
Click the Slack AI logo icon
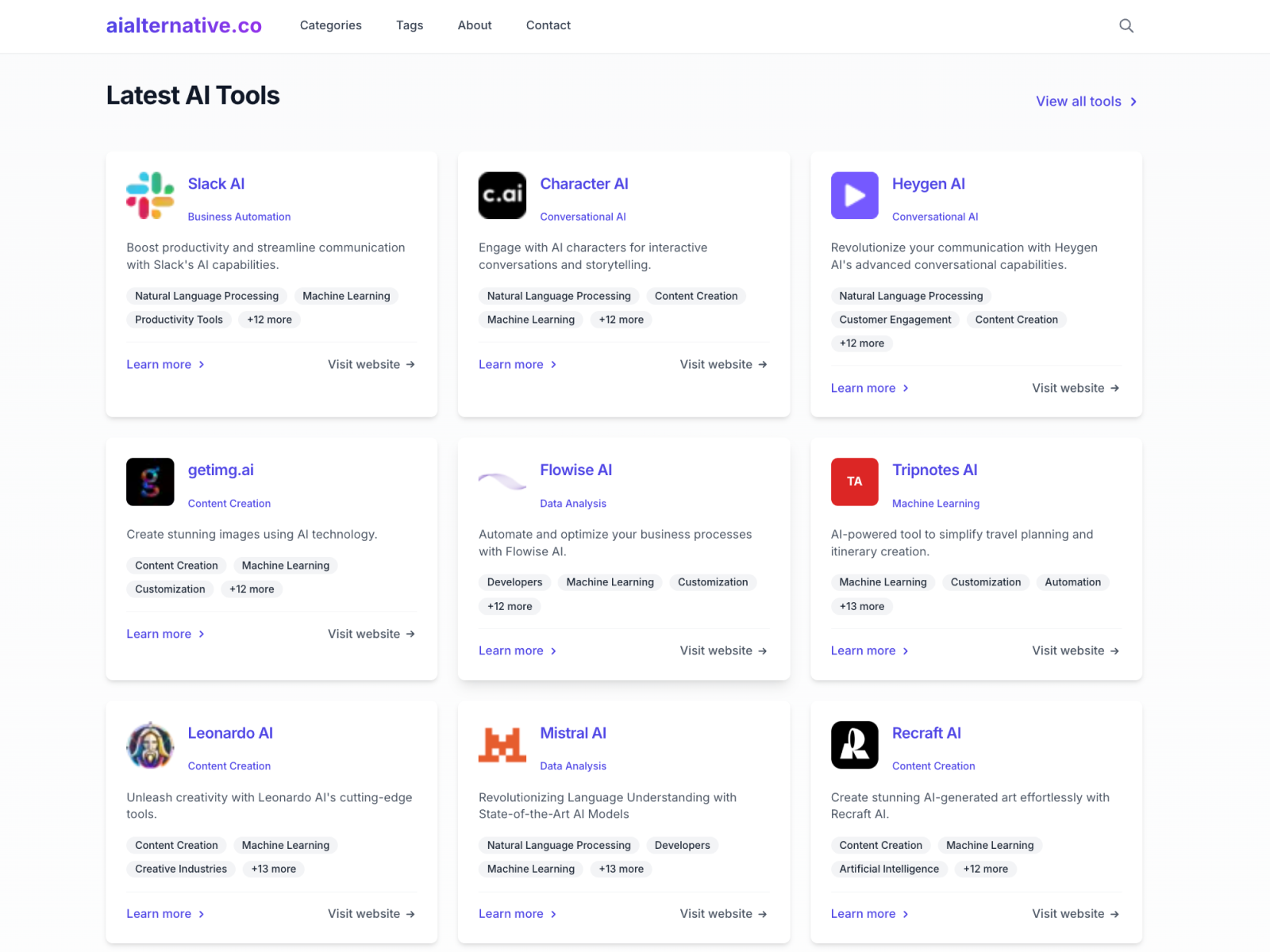tap(150, 195)
